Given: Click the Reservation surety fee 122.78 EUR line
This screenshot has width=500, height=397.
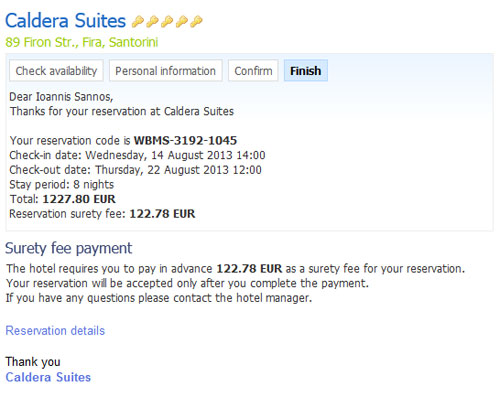Looking at the screenshot, I should click(x=102, y=214).
